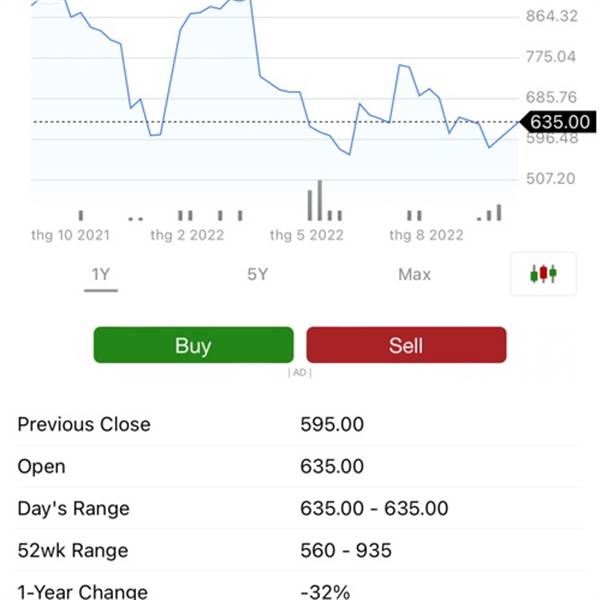Tap the green Buy button
The width and height of the screenshot is (600, 600).
coord(194,345)
